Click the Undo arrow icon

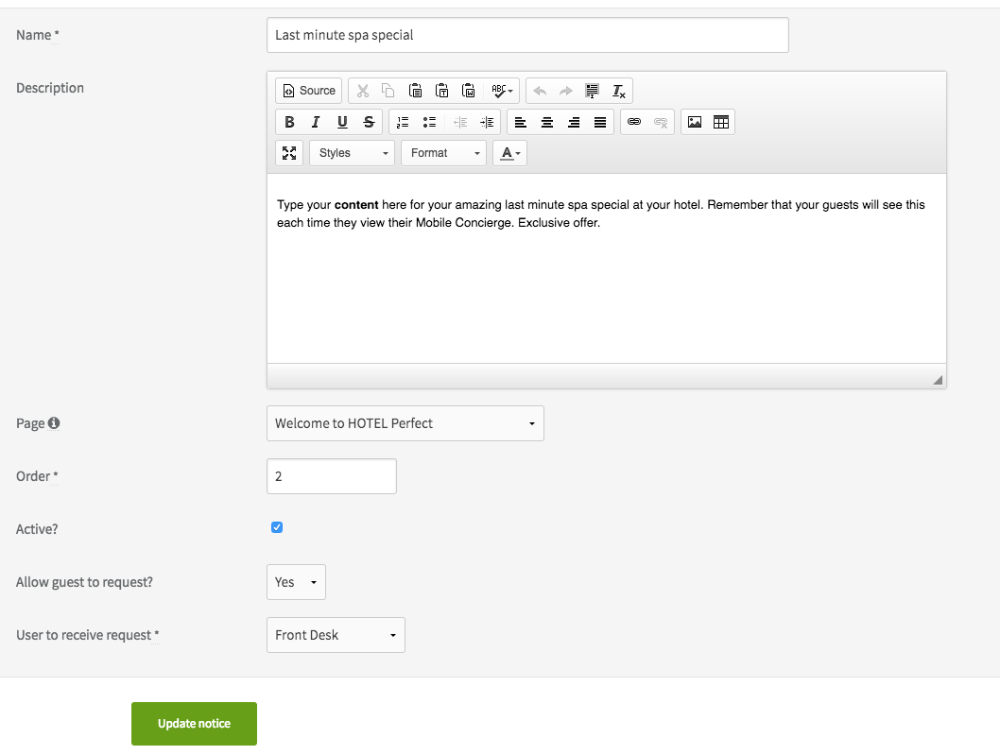pyautogui.click(x=540, y=91)
